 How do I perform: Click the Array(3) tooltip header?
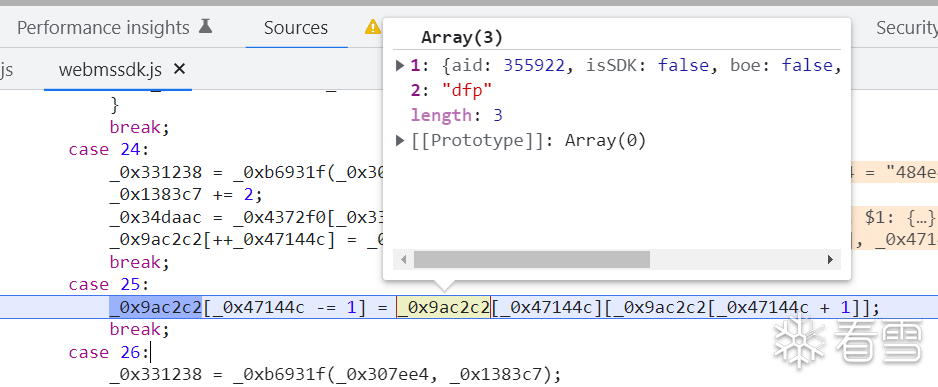(x=462, y=38)
